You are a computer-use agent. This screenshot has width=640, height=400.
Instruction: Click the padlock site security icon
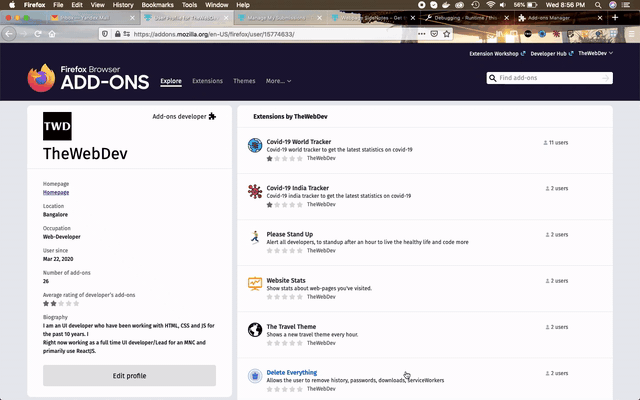pyautogui.click(x=118, y=34)
